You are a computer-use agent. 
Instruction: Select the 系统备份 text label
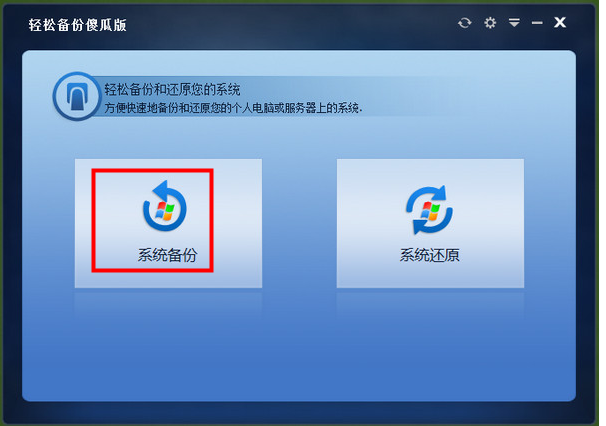(x=167, y=255)
